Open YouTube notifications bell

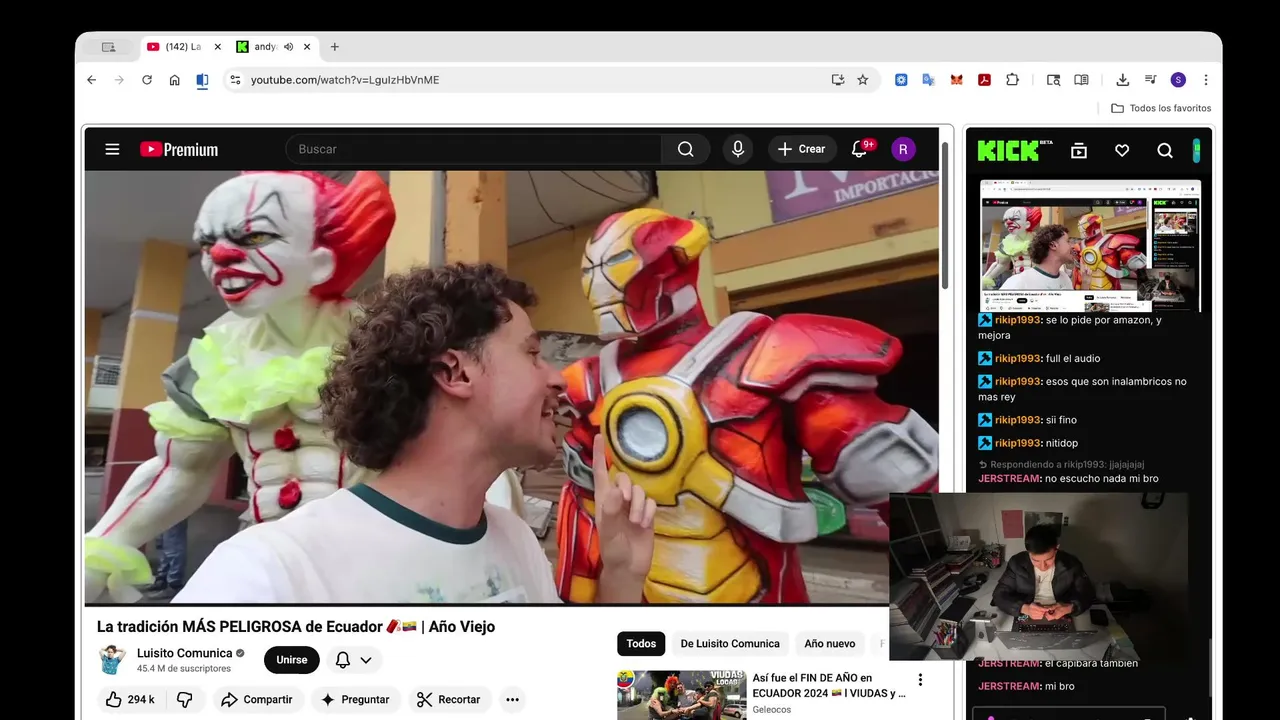click(859, 149)
